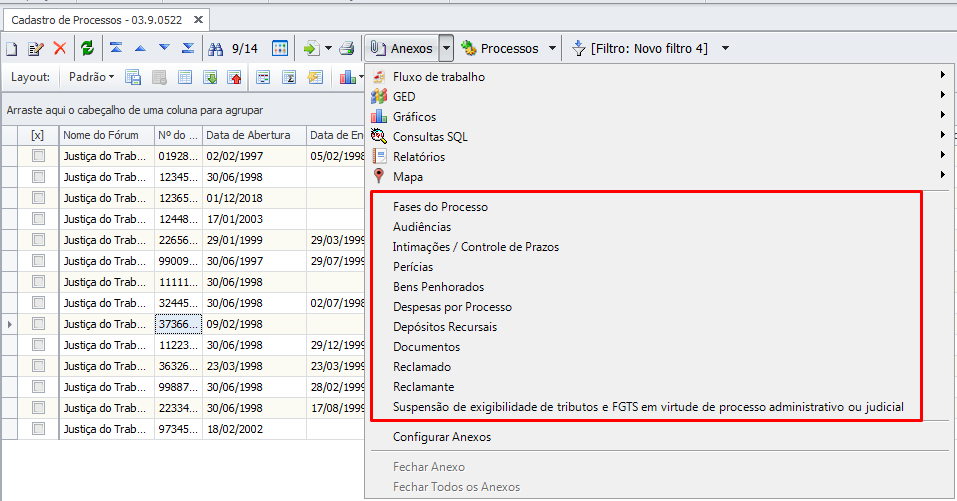This screenshot has height=501, width=957.
Task: Tick checkbox for row dated 30/06/1997
Action: (38, 261)
